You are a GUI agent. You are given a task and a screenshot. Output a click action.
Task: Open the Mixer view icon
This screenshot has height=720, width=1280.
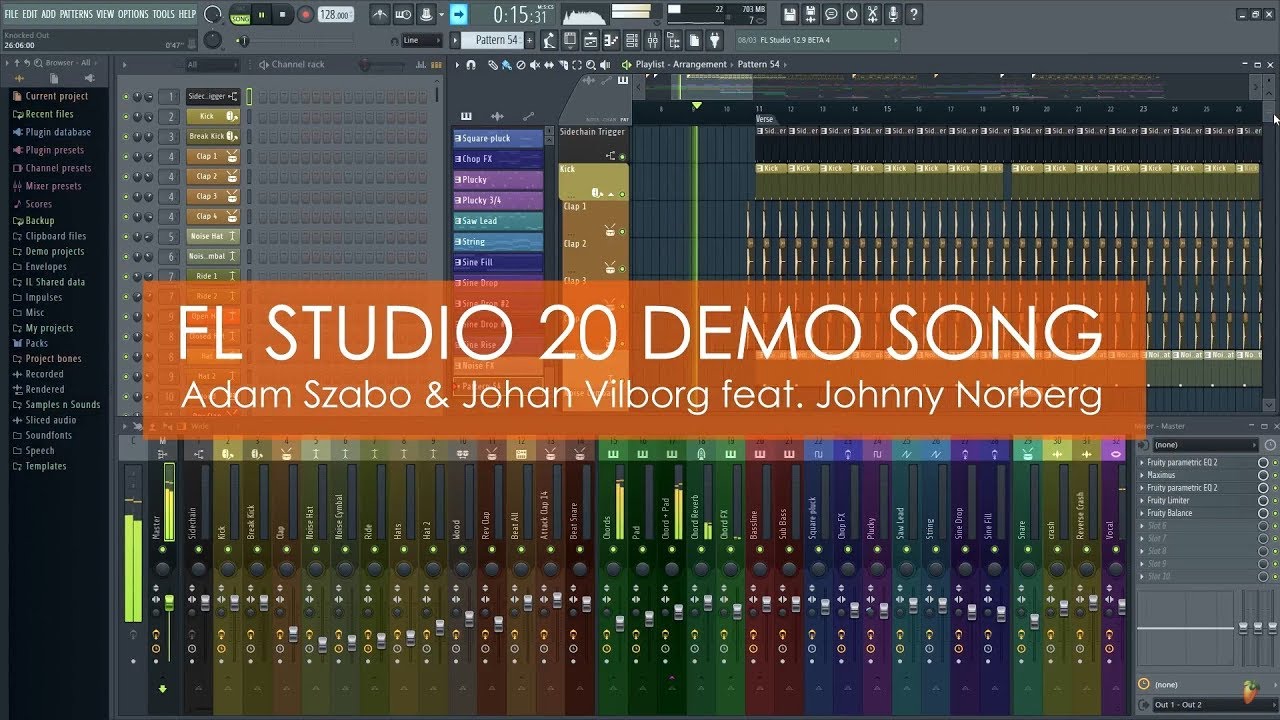pyautogui.click(x=653, y=40)
